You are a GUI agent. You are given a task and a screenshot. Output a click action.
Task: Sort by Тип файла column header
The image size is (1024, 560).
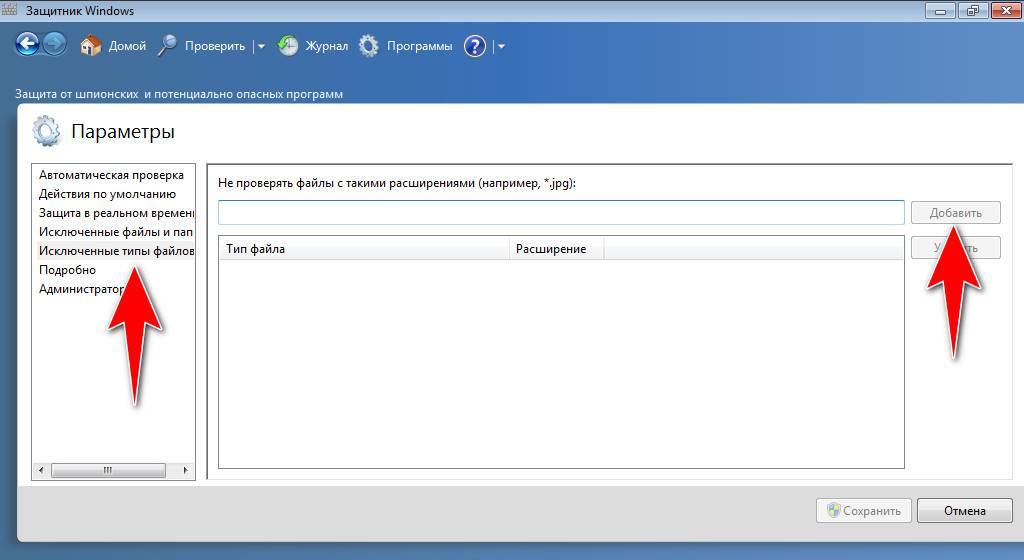363,249
